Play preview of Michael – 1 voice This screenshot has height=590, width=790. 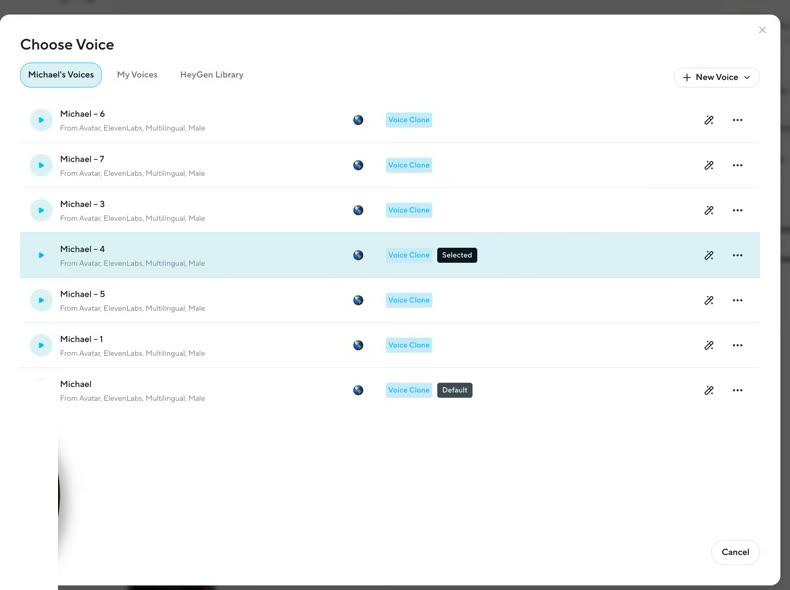[41, 345]
